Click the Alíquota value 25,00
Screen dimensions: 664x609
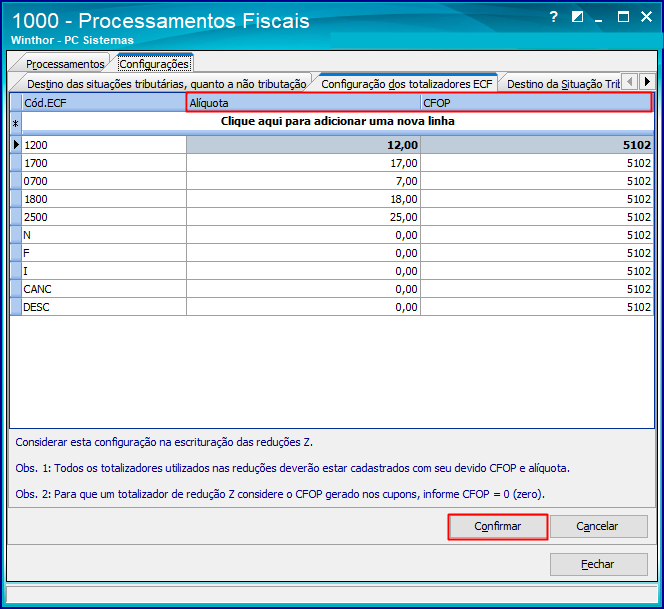(303, 217)
